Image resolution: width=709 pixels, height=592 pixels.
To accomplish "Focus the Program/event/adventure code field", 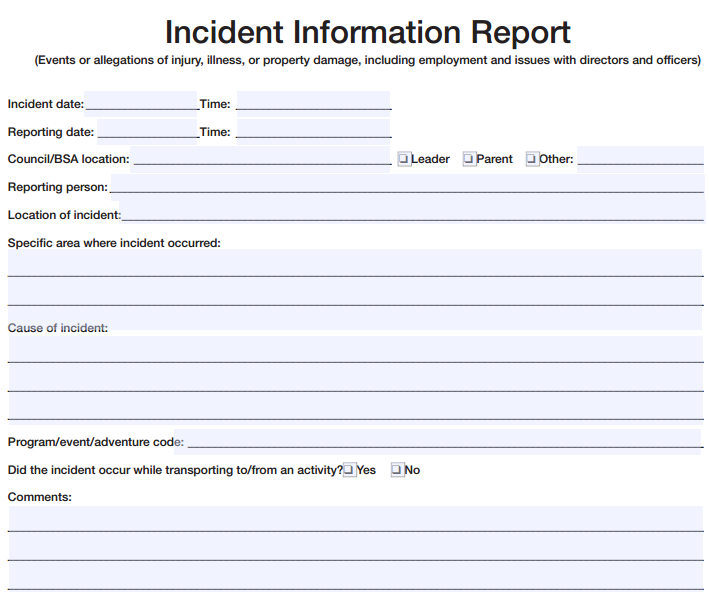I will [x=444, y=441].
